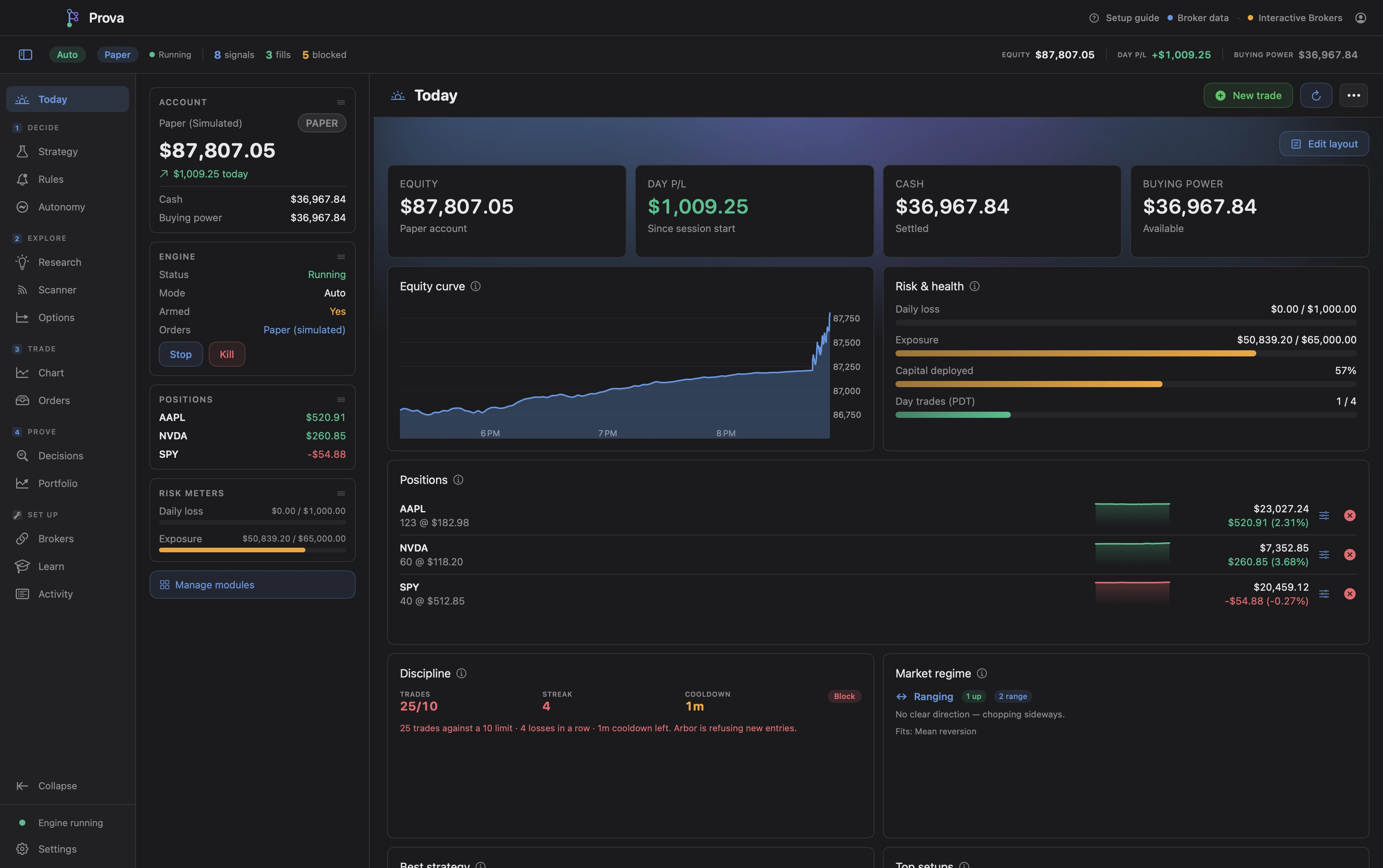Expand the Account module handle menu
This screenshot has height=868, width=1383.
tap(341, 102)
